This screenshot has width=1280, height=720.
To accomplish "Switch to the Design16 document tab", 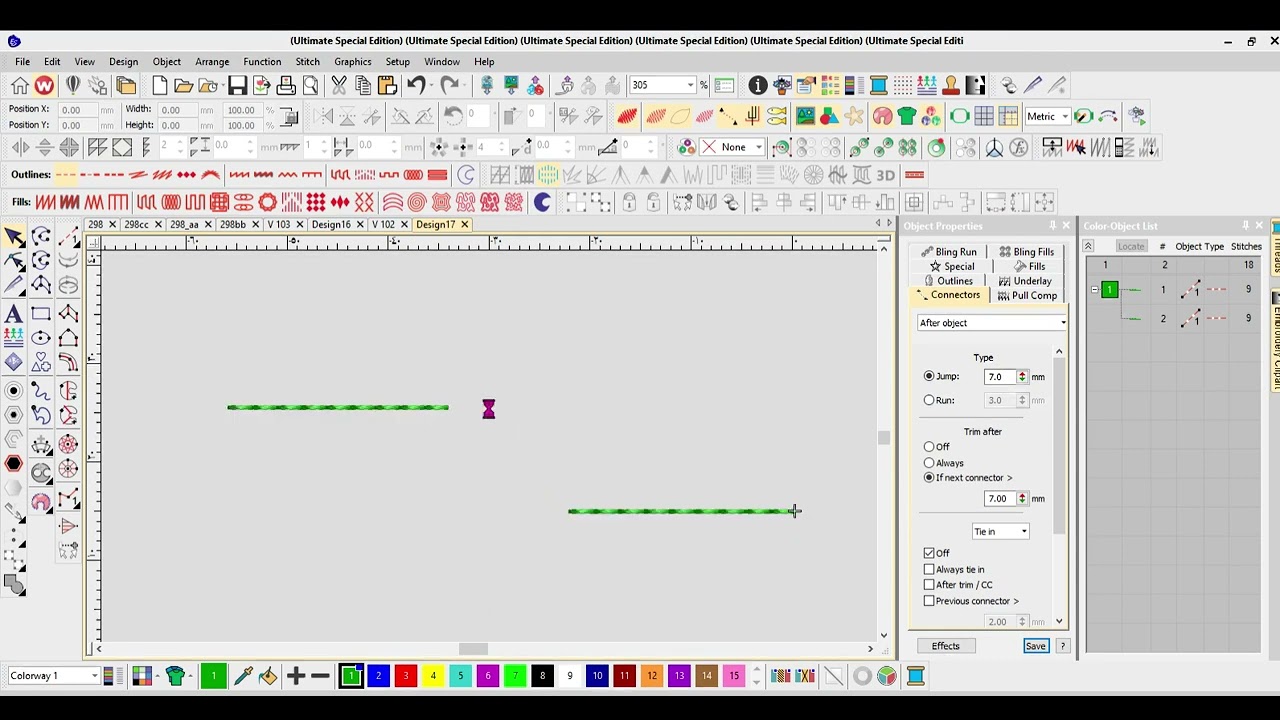I will [x=331, y=225].
